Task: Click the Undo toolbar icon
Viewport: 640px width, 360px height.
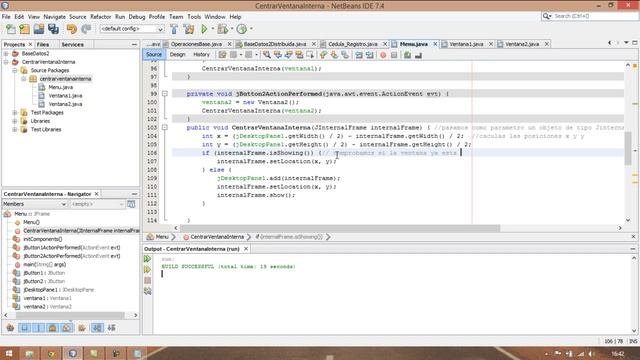Action: coord(72,29)
